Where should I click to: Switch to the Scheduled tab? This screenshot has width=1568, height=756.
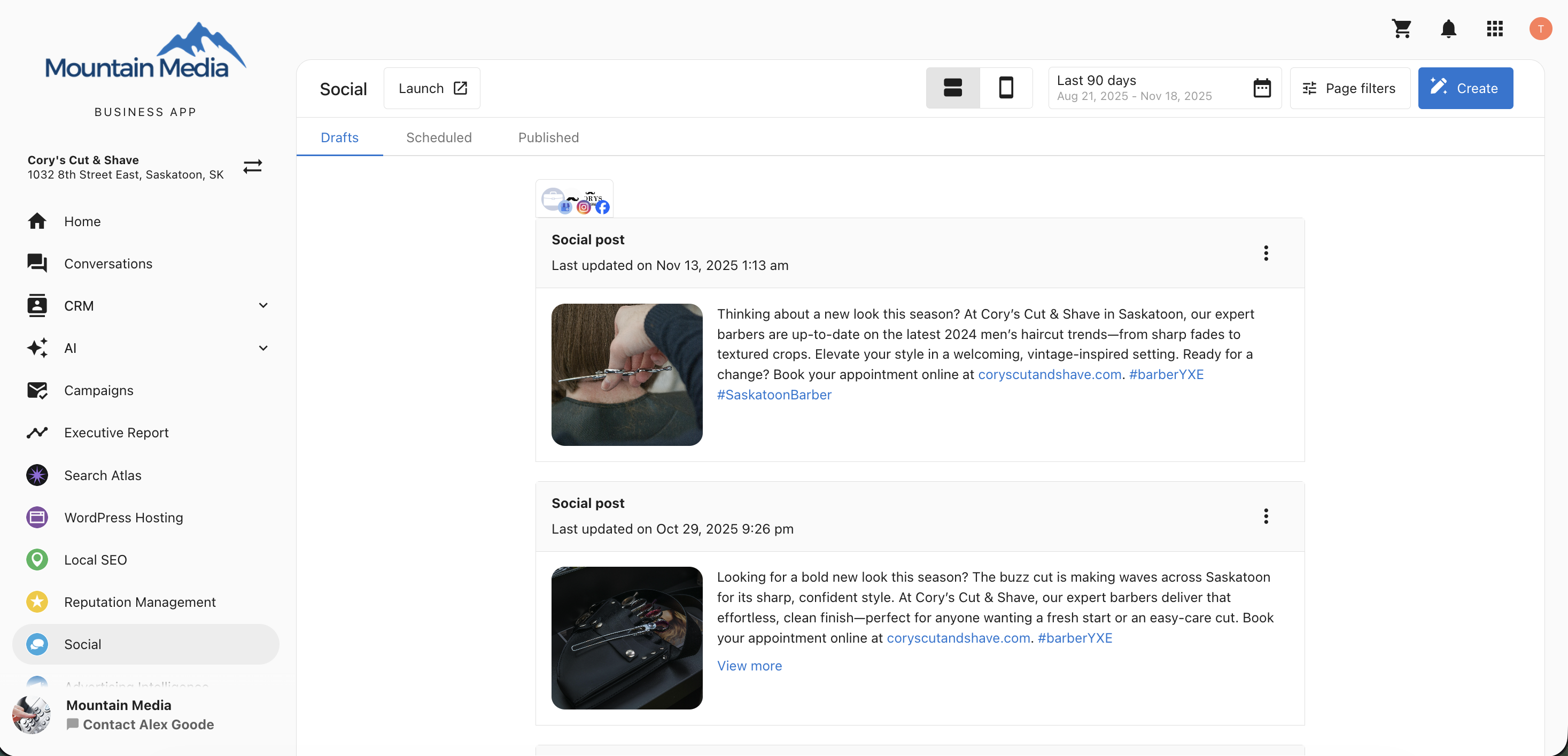pyautogui.click(x=439, y=137)
